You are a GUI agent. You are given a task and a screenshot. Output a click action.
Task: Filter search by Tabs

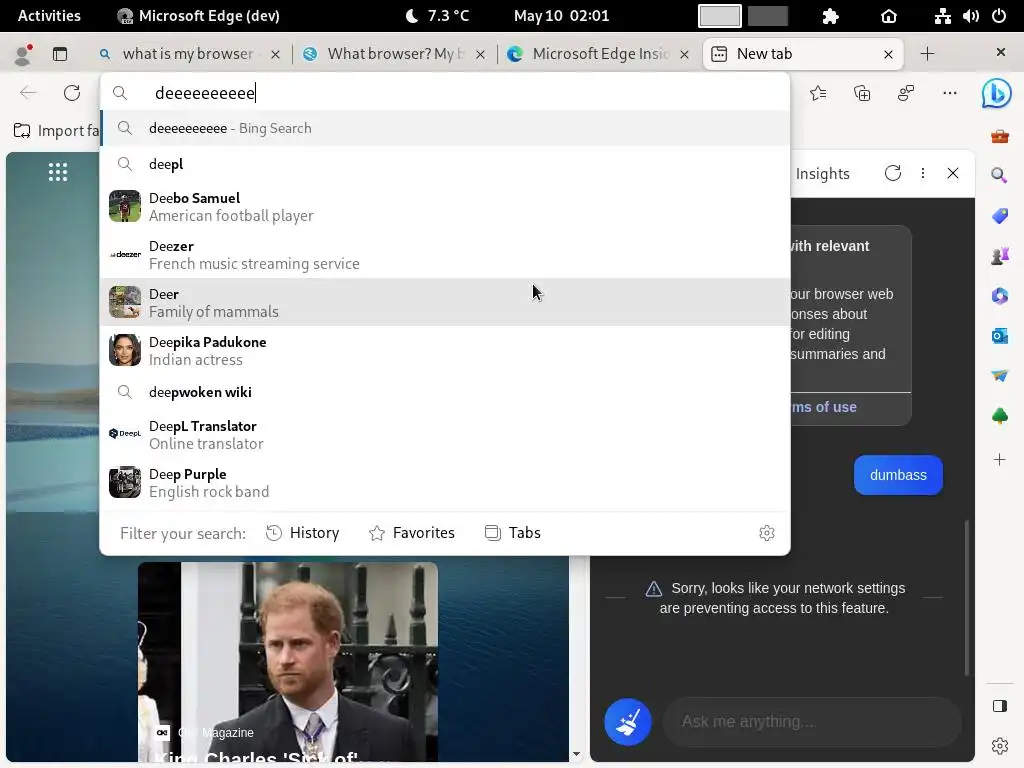click(x=513, y=533)
